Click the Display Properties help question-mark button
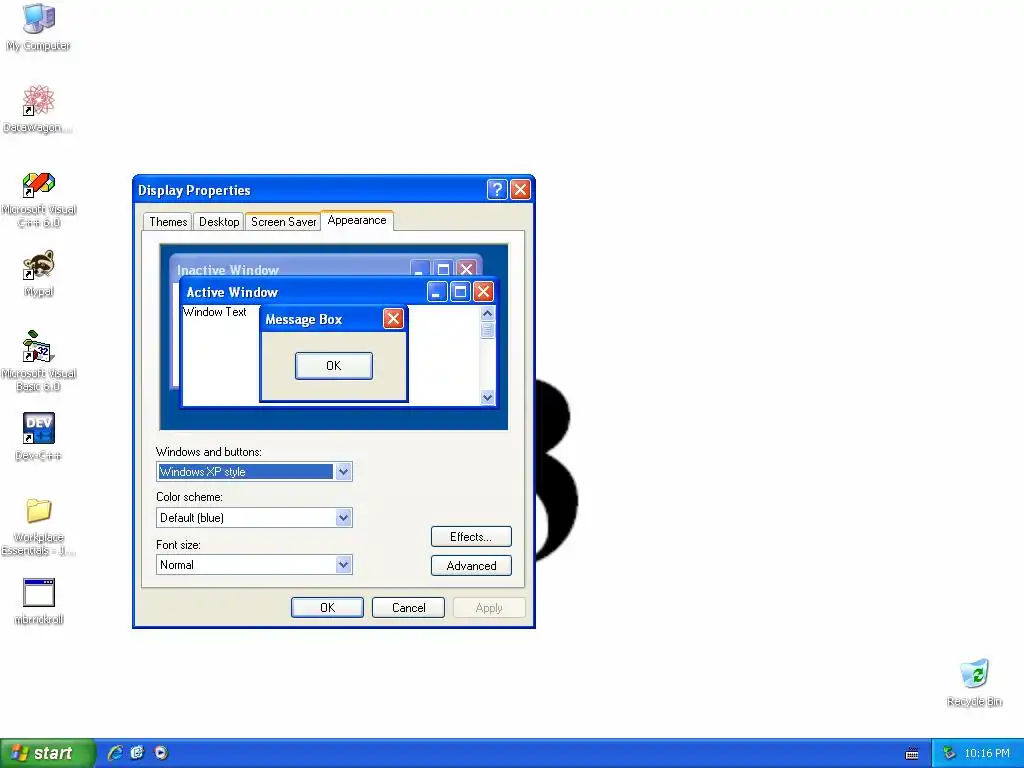The image size is (1024, 768). click(x=497, y=190)
